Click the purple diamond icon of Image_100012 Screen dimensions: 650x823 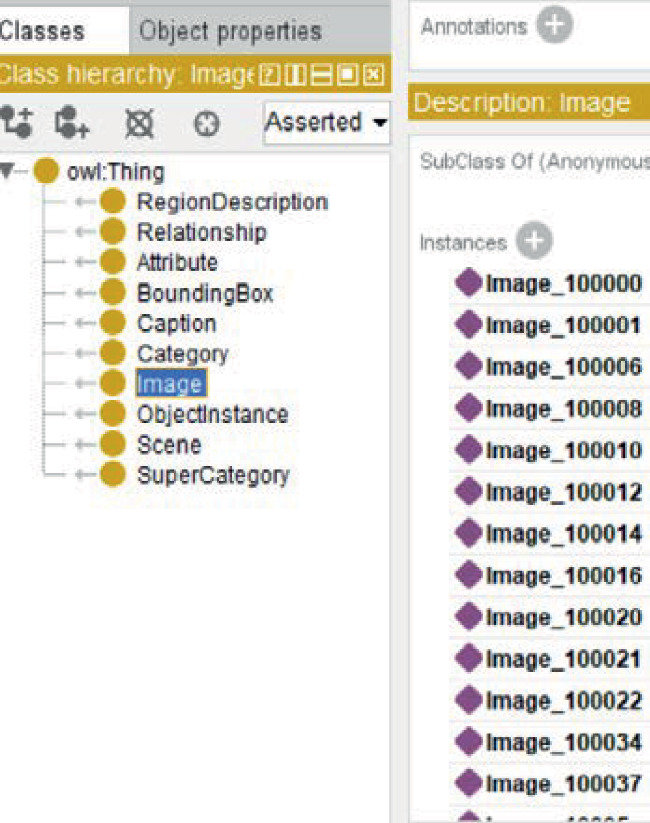click(x=468, y=490)
